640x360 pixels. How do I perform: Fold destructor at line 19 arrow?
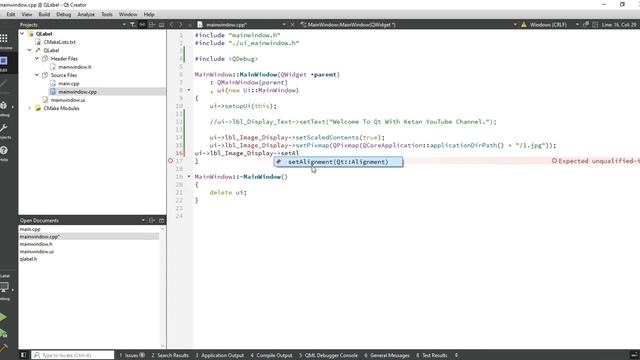tap(189, 177)
